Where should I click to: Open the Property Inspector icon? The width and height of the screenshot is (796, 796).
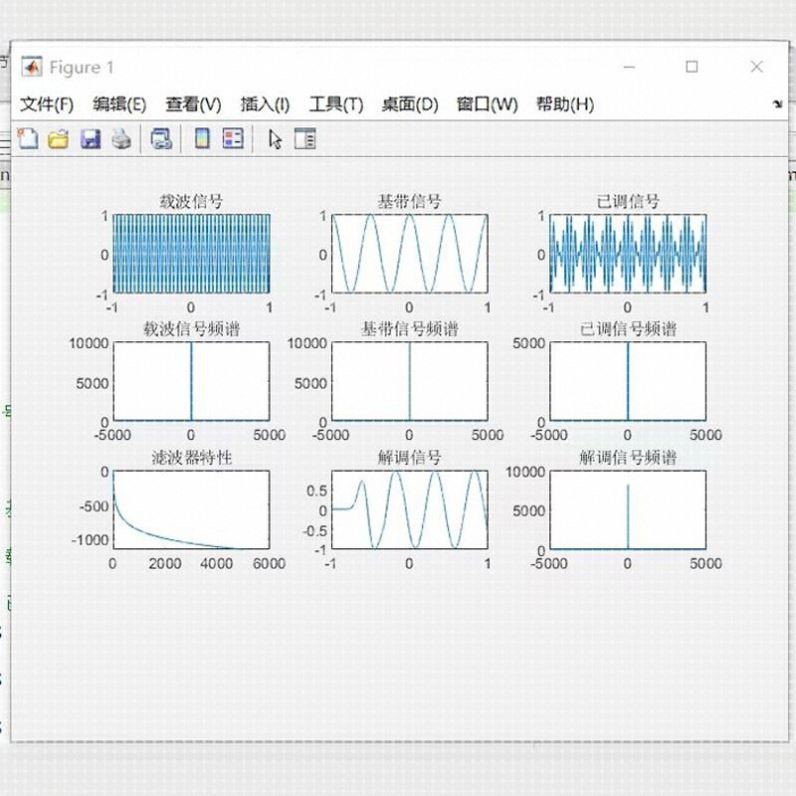(305, 139)
